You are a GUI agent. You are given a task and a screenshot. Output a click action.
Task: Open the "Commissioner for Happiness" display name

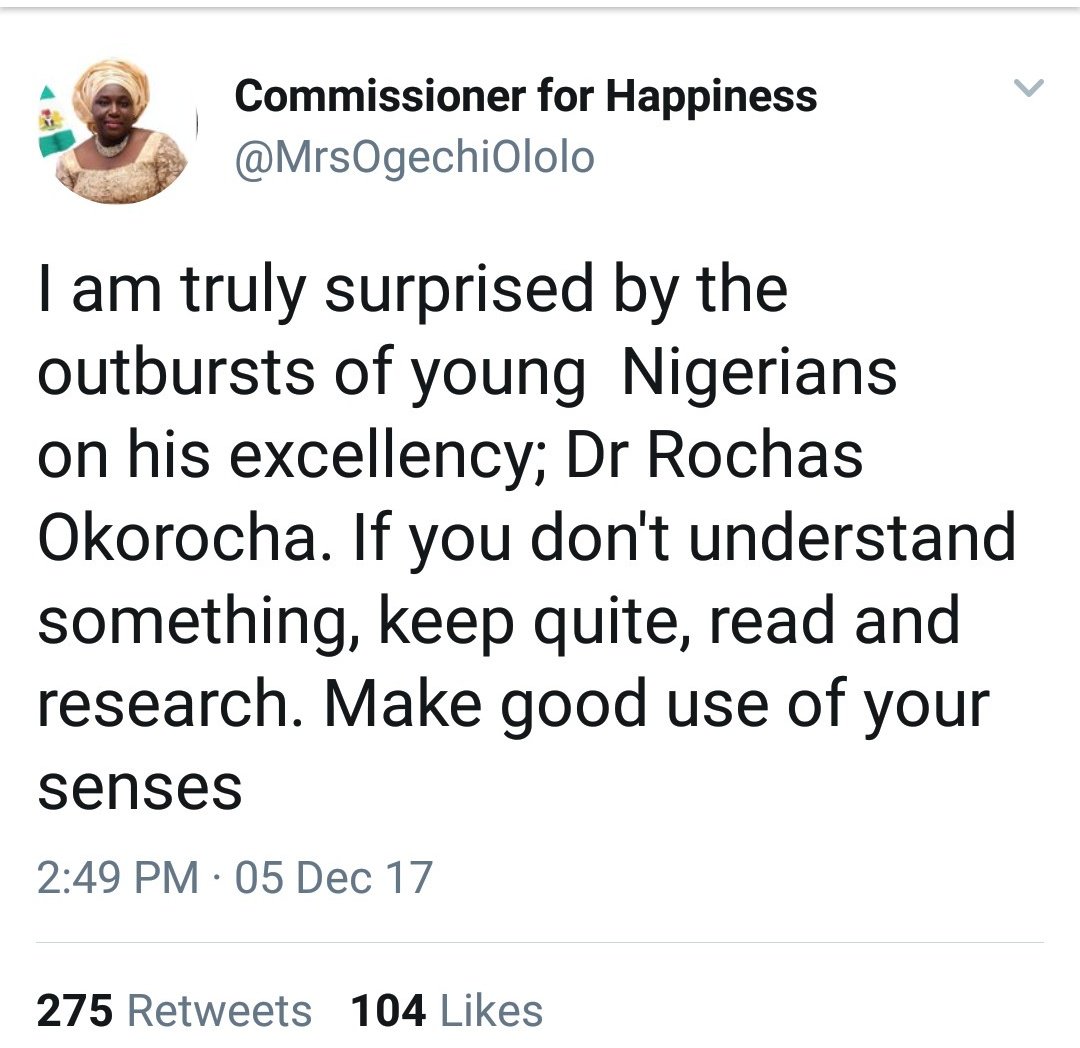[x=525, y=97]
